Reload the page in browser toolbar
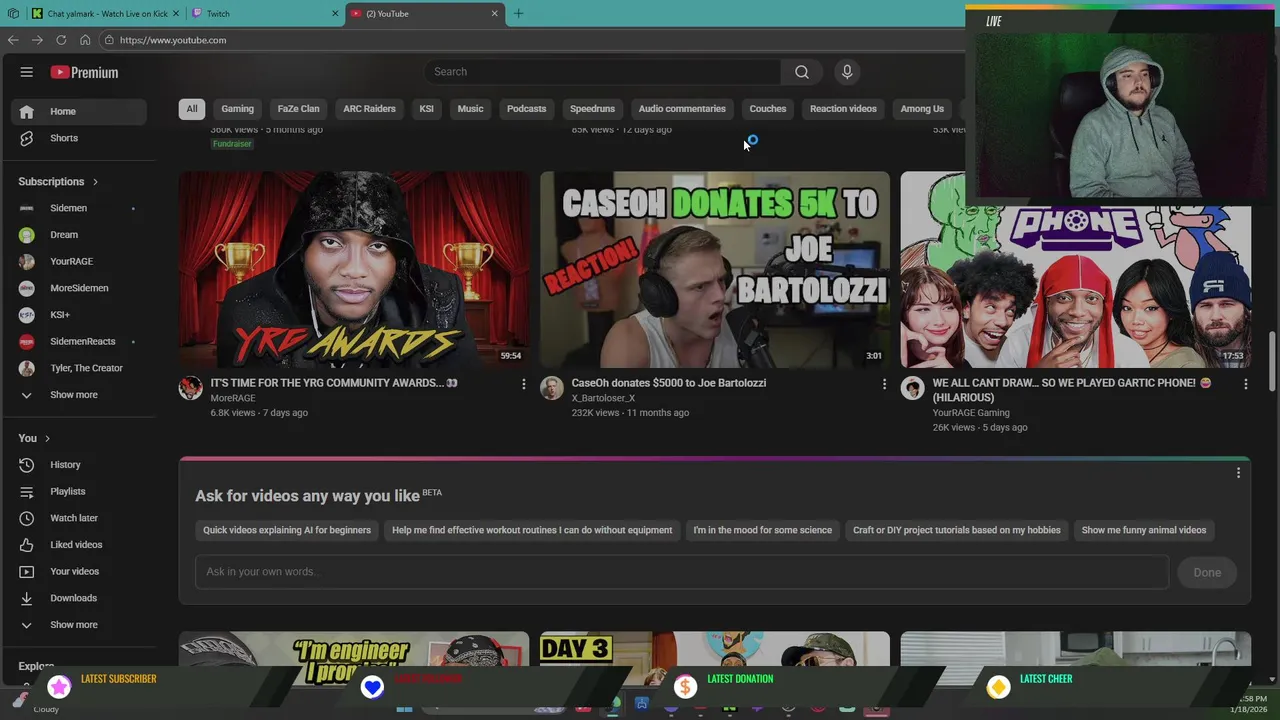Screen dimensions: 1280x720 tap(61, 40)
